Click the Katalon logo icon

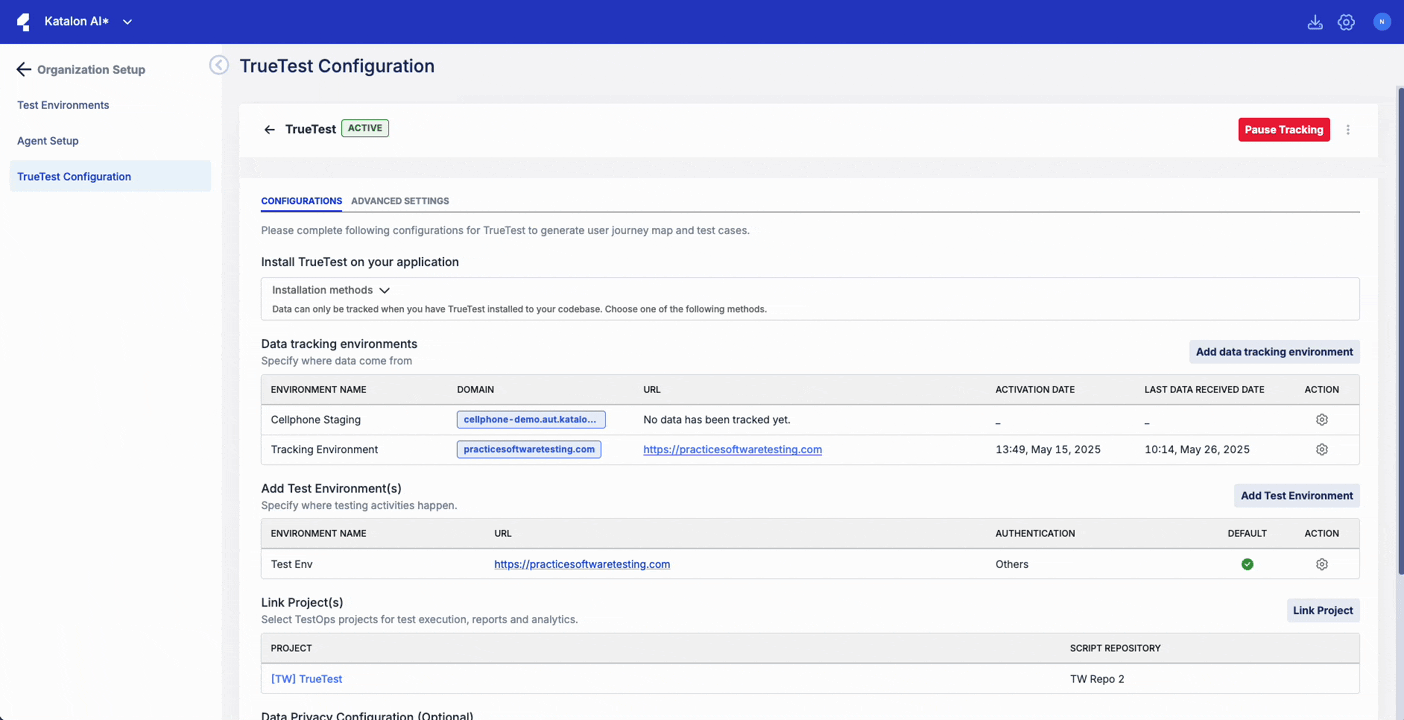23,21
